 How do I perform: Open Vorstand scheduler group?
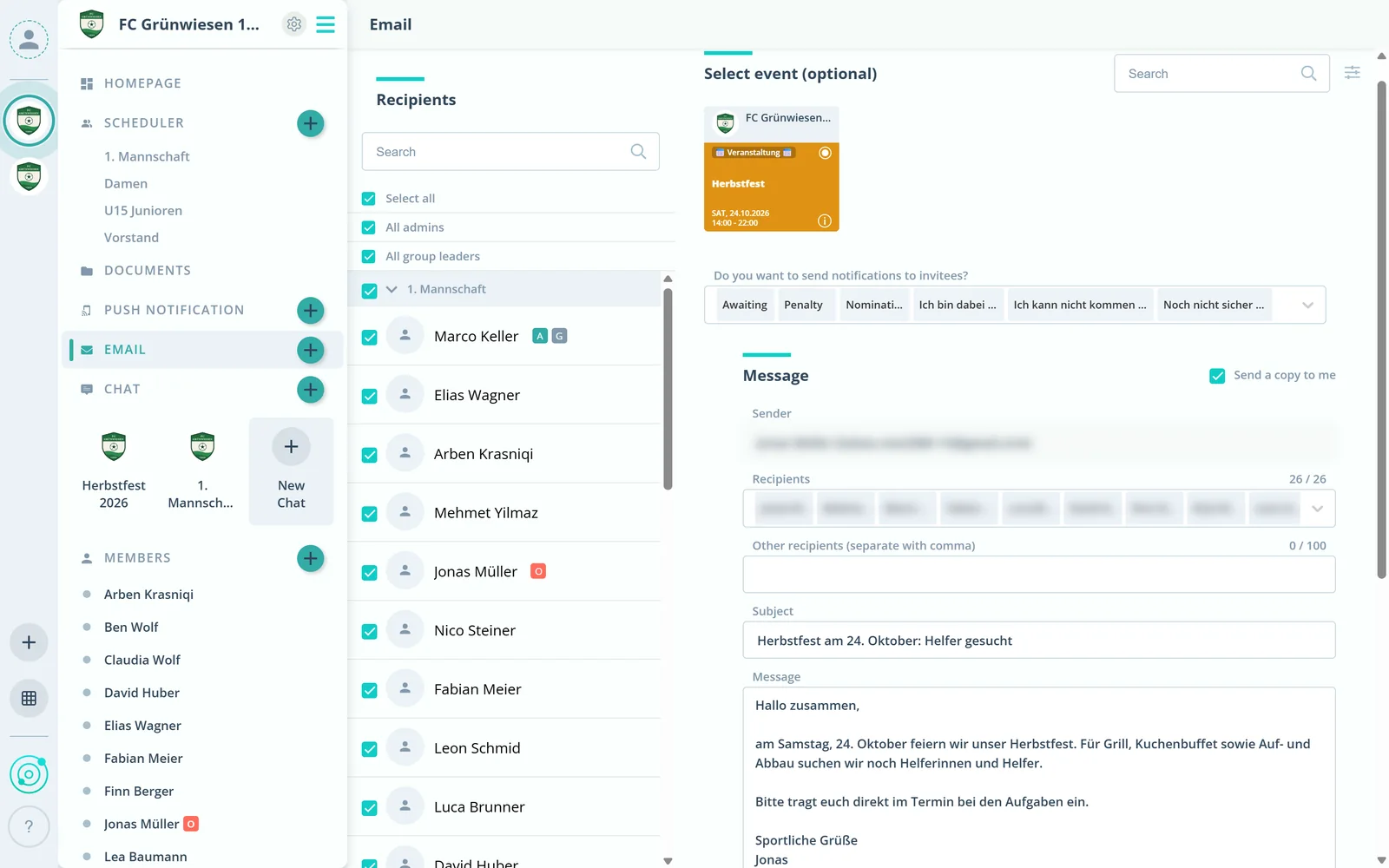131,238
